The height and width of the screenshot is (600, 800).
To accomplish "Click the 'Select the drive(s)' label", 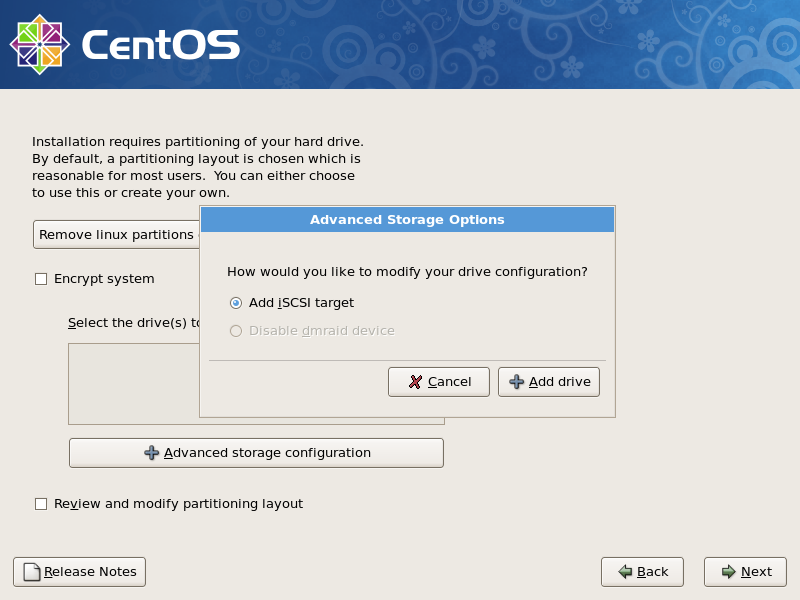I will pyautogui.click(x=134, y=322).
